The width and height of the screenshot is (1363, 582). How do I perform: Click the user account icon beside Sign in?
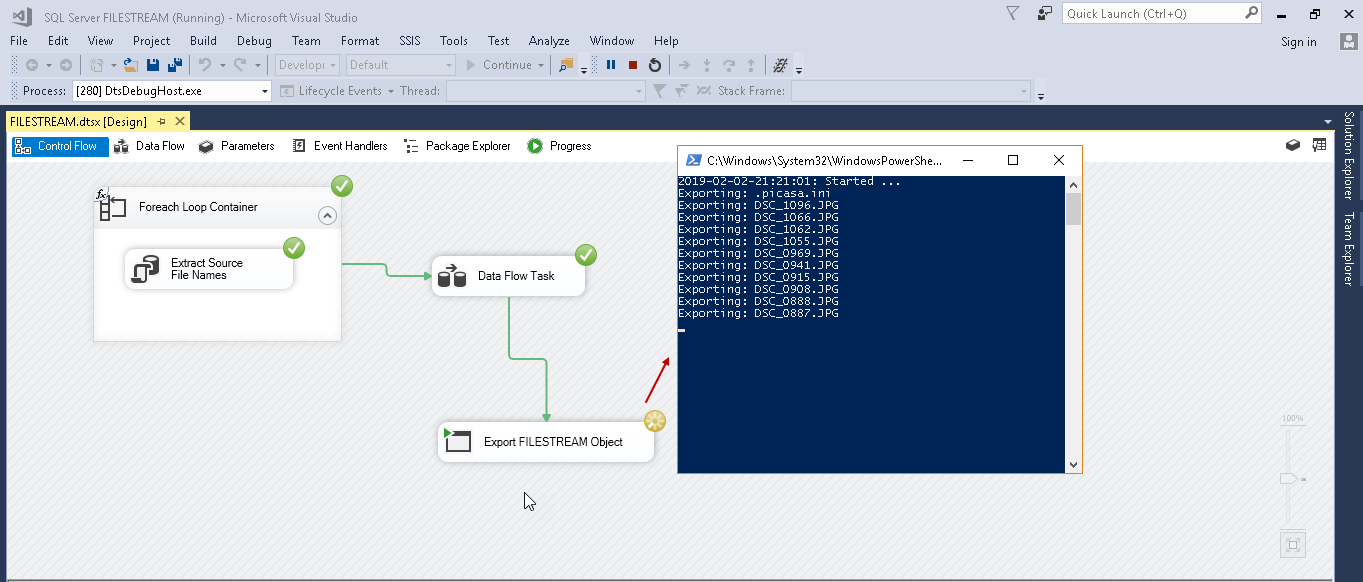click(1348, 41)
